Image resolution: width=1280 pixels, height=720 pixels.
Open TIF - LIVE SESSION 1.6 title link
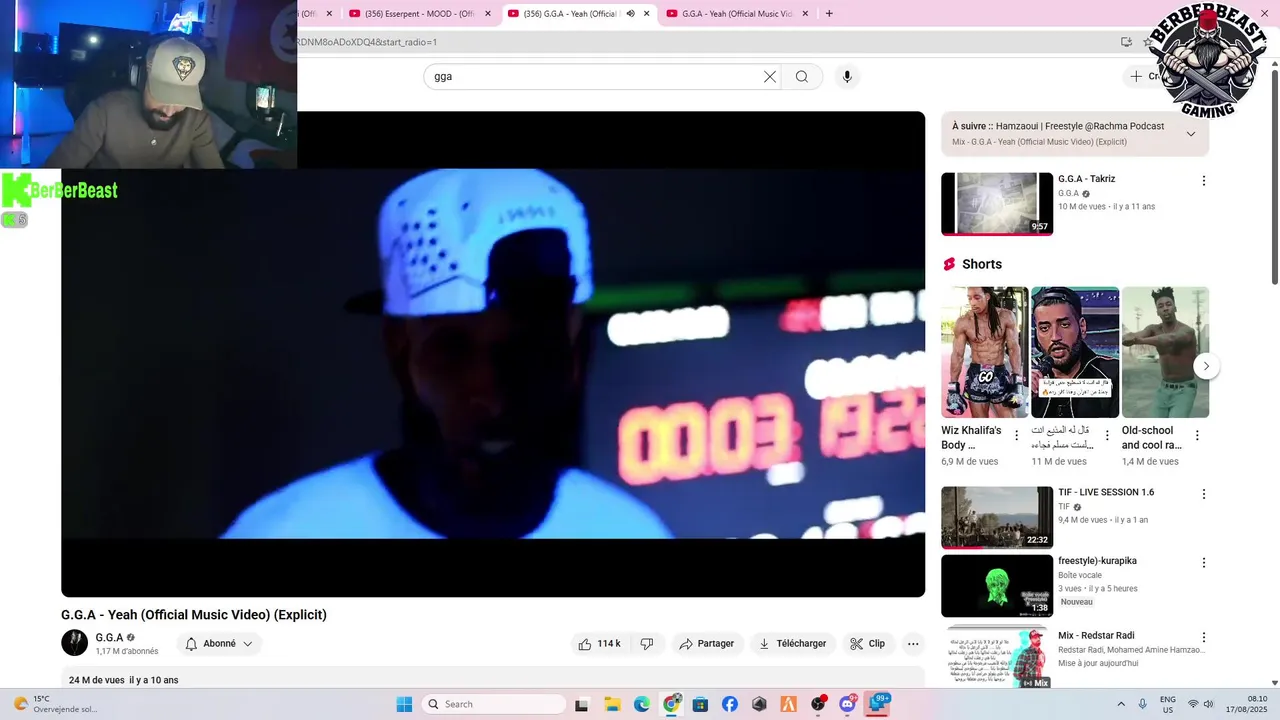[1106, 492]
